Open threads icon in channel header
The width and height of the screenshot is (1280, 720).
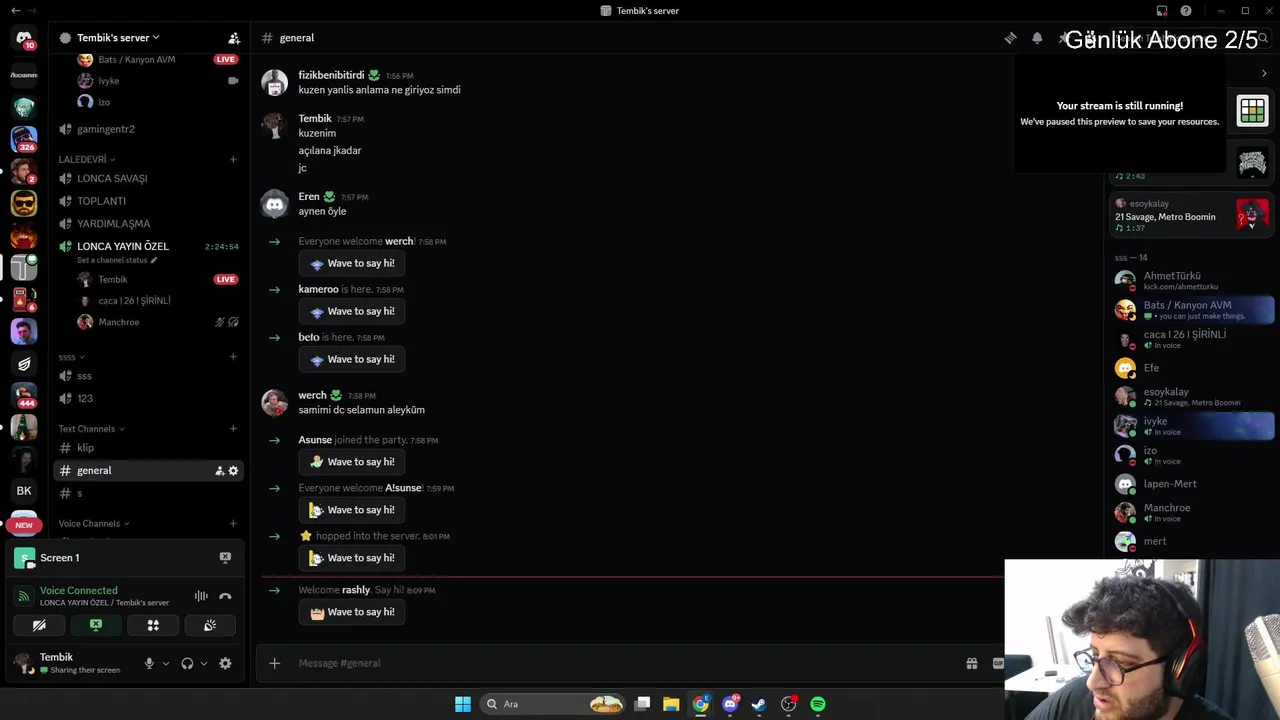(1010, 38)
